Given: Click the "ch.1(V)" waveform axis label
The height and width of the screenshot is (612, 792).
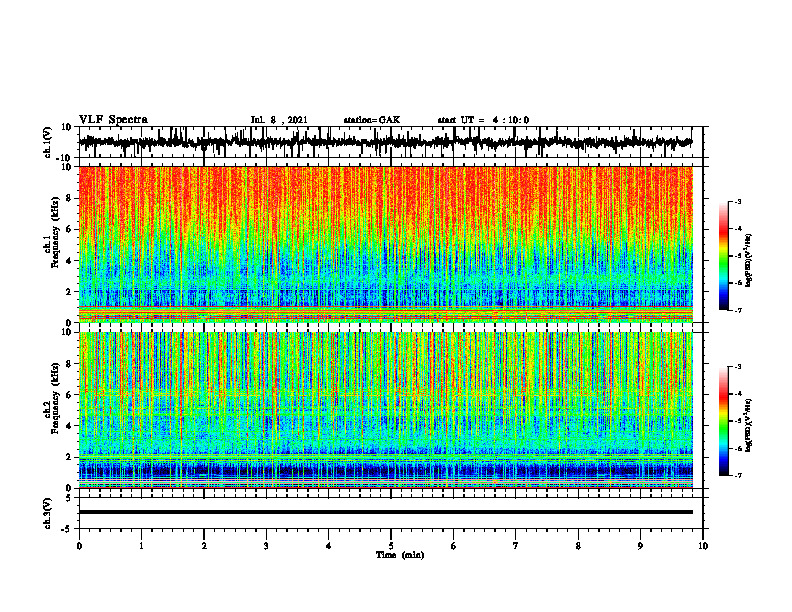Looking at the screenshot, I should pos(47,142).
